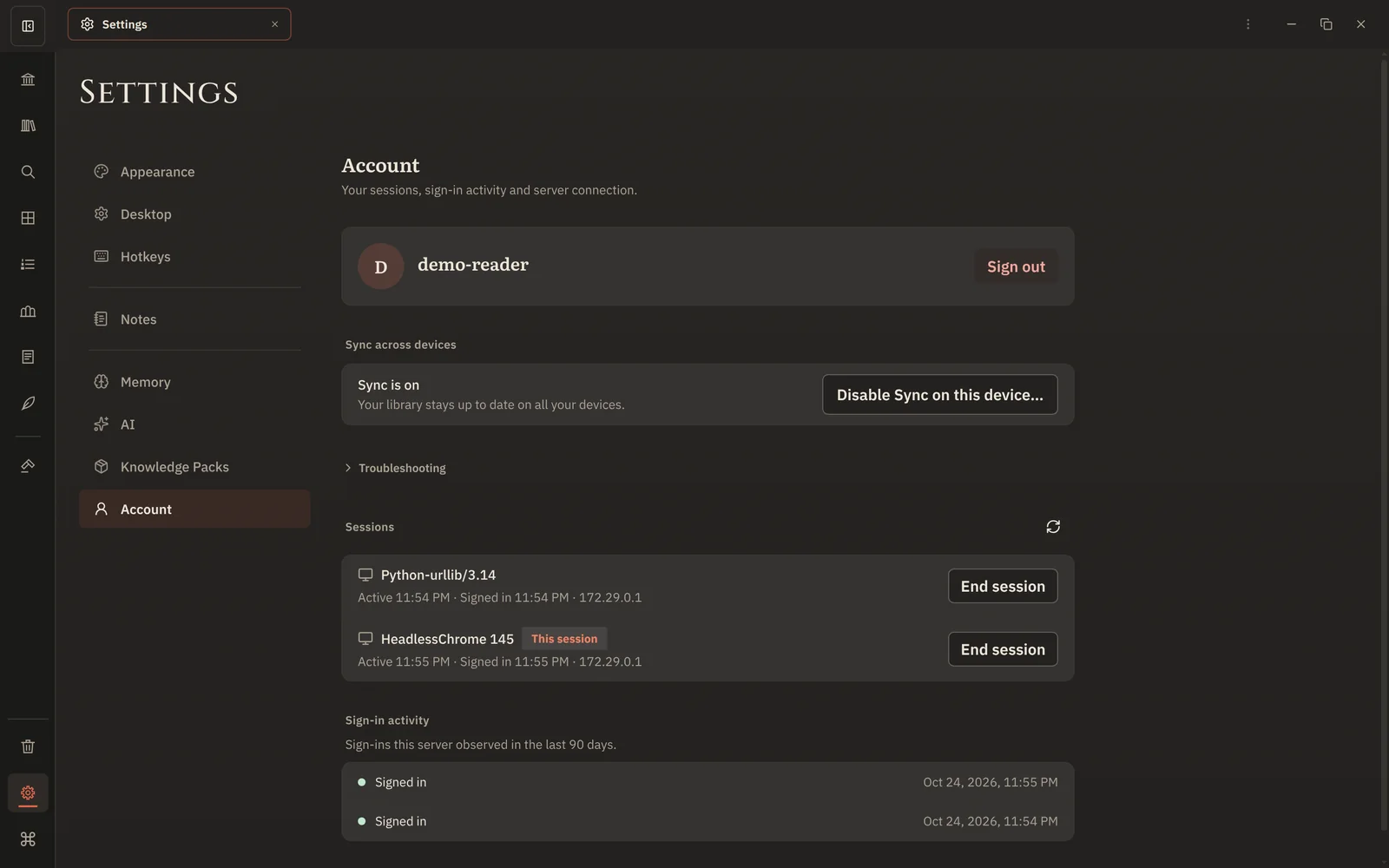
Task: Open the document page icon in sidebar
Action: pos(28,357)
